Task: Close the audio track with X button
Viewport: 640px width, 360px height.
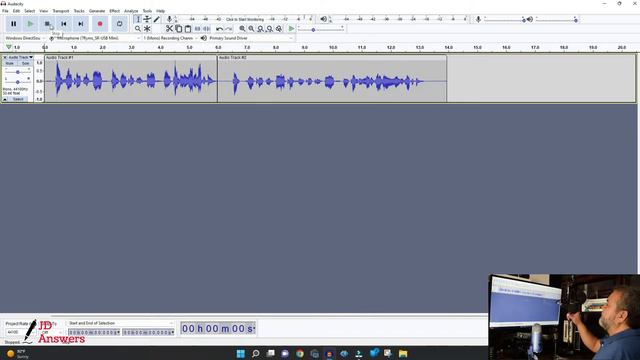Action: click(5, 58)
